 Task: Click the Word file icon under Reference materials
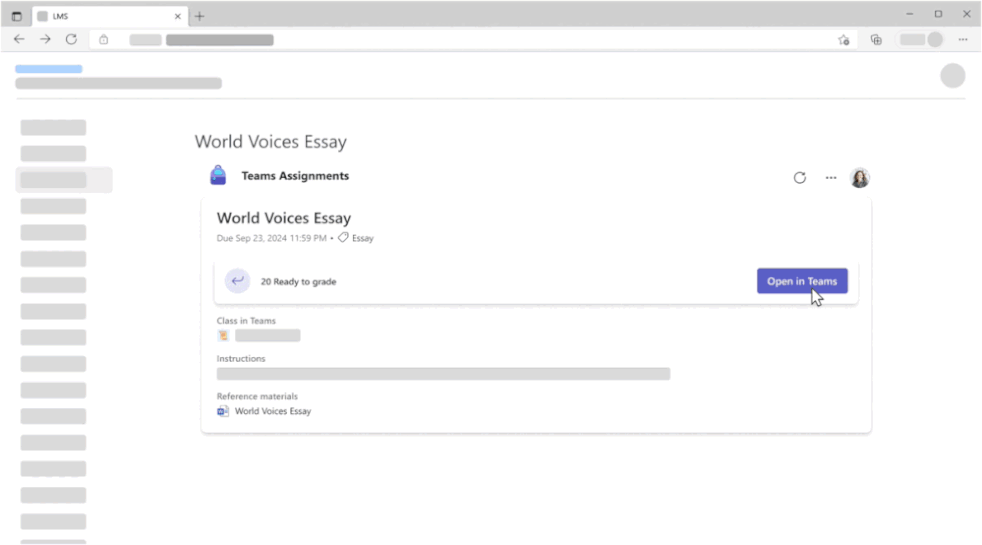pos(223,411)
